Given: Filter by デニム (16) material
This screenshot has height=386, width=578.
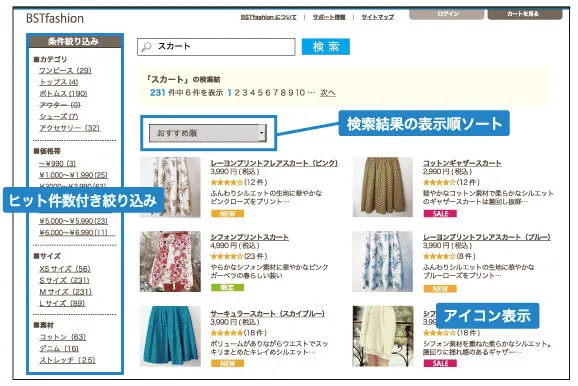Looking at the screenshot, I should pyautogui.click(x=59, y=348).
